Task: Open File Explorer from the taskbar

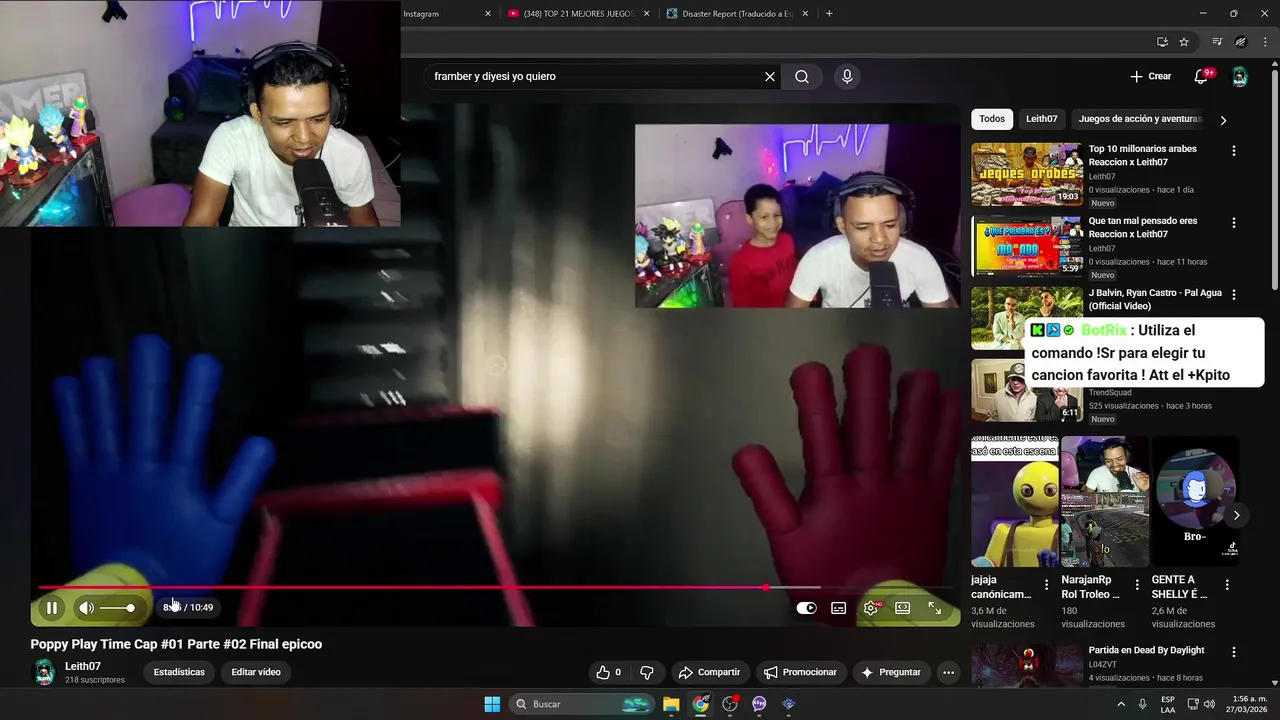Action: click(x=671, y=704)
